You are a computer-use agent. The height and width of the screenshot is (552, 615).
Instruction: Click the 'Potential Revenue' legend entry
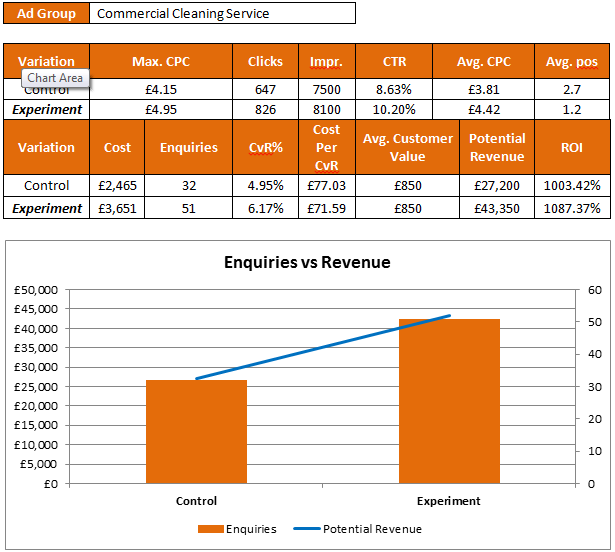(x=357, y=529)
